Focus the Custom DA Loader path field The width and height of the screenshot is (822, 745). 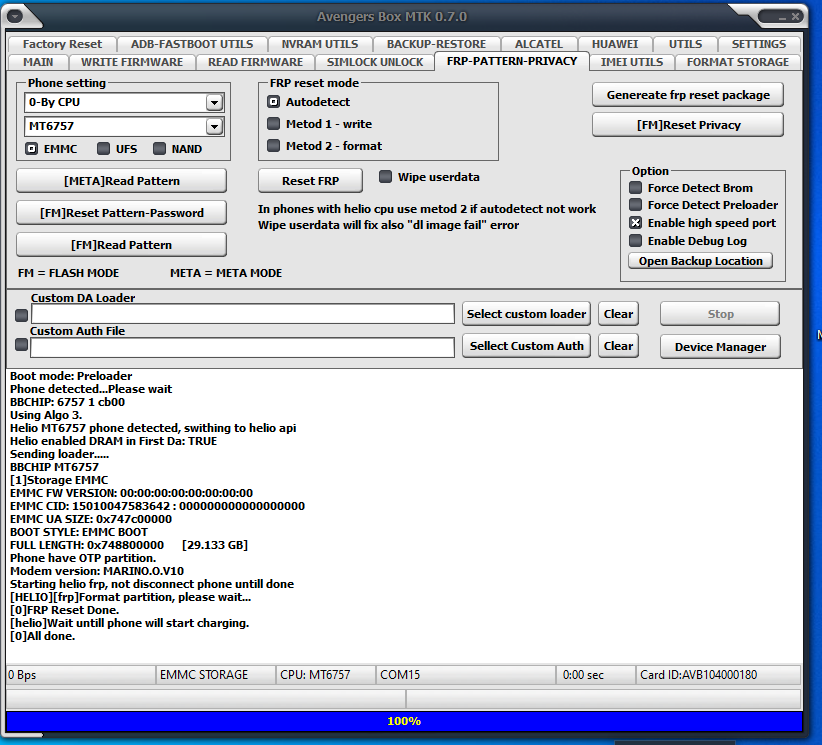[x=243, y=314]
